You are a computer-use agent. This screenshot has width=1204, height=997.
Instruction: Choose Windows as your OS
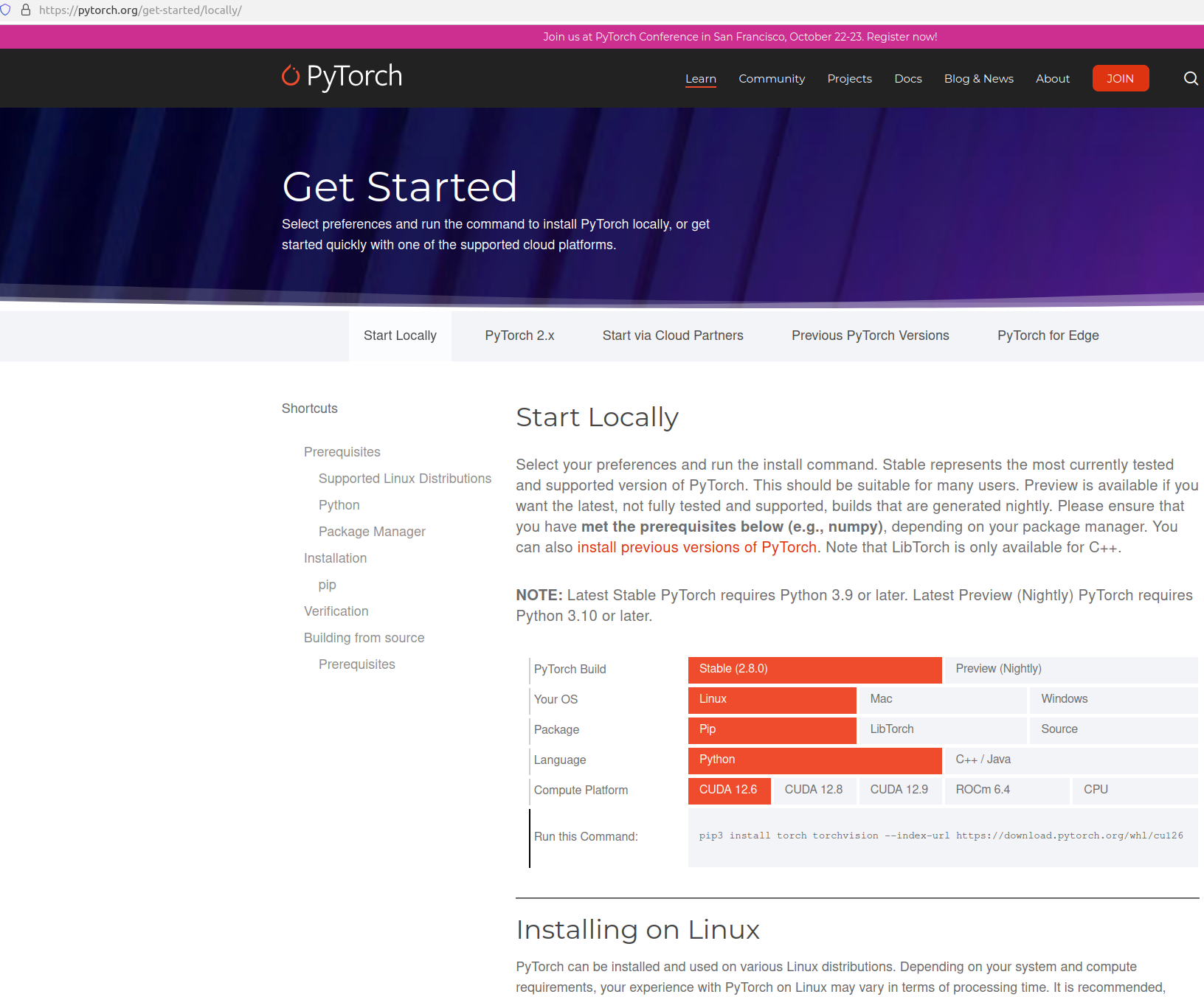tap(1114, 700)
